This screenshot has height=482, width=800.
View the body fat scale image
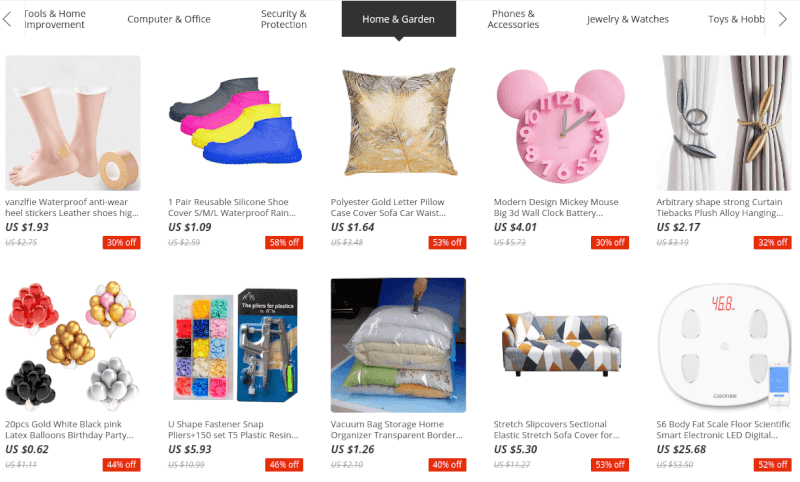723,345
